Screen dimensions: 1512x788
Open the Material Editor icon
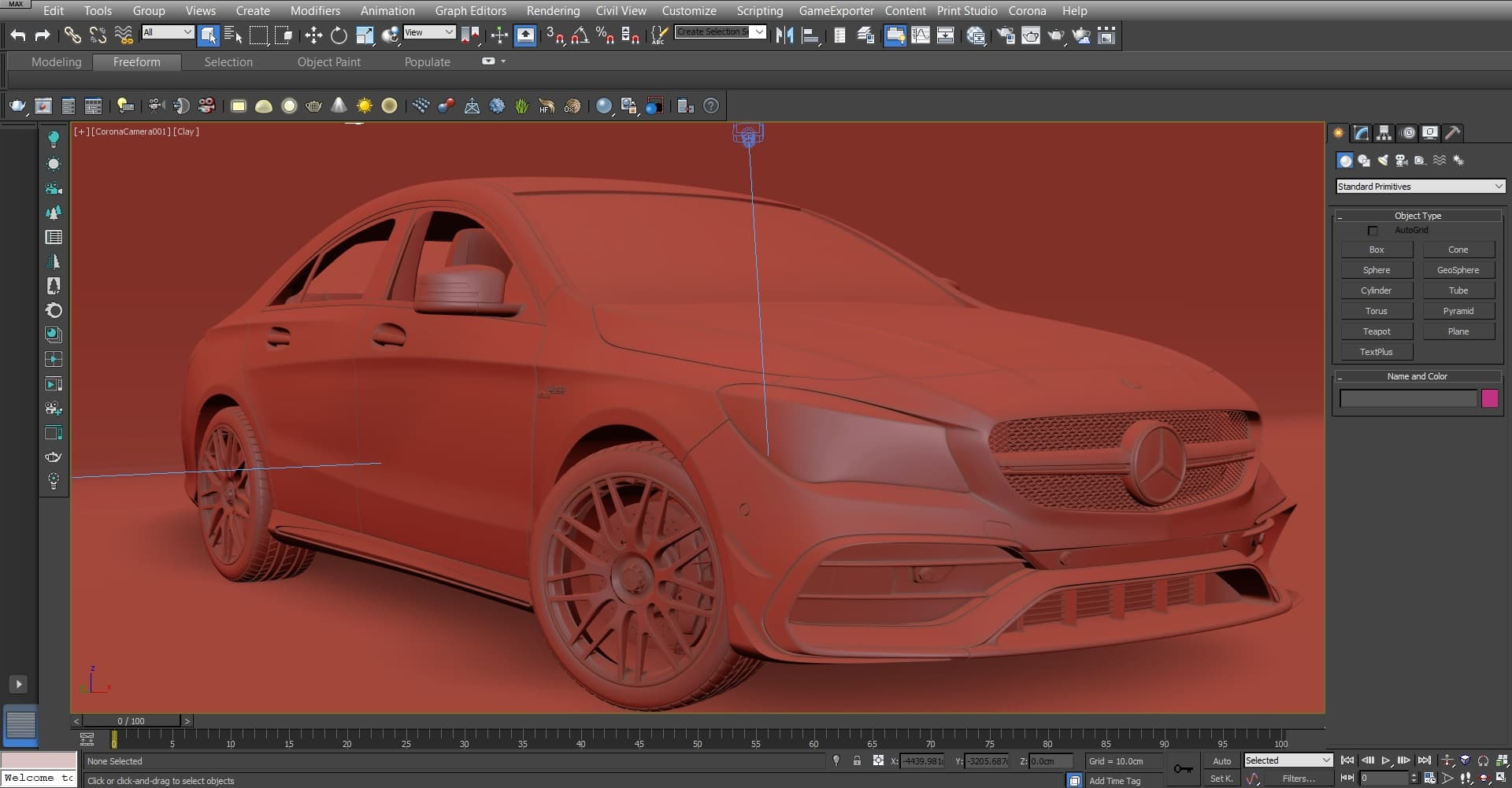pyautogui.click(x=976, y=35)
